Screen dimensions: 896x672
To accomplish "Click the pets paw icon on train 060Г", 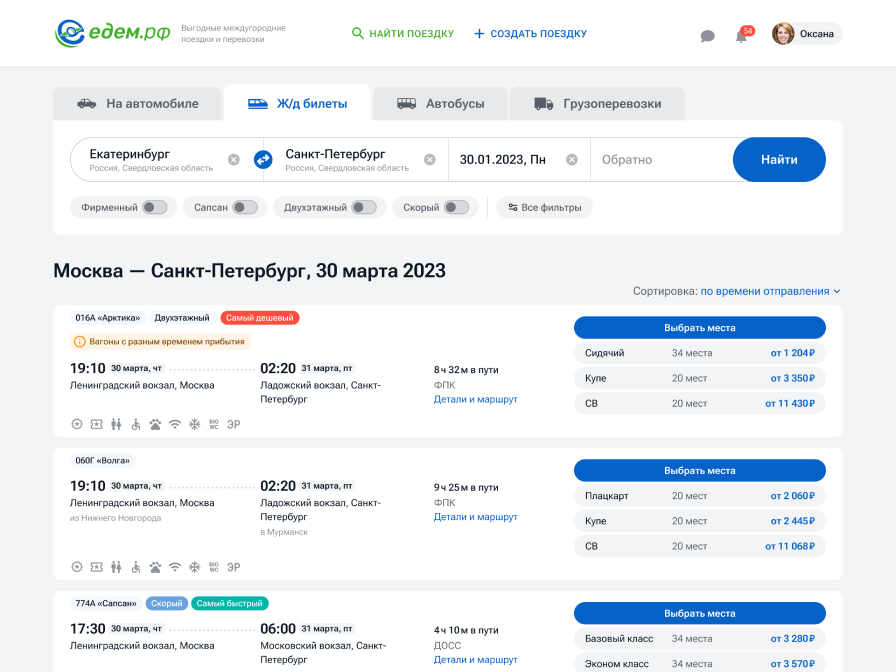I will coord(155,567).
